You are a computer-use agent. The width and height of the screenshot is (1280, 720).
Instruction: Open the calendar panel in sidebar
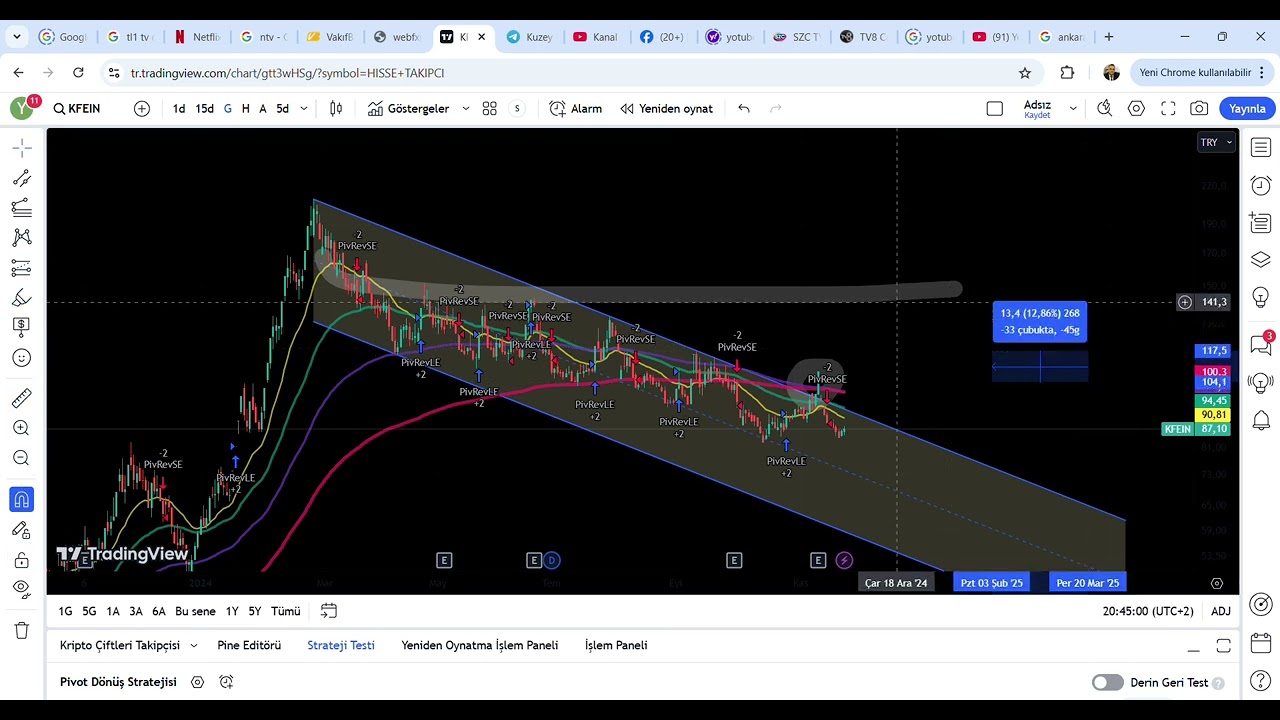point(1261,643)
